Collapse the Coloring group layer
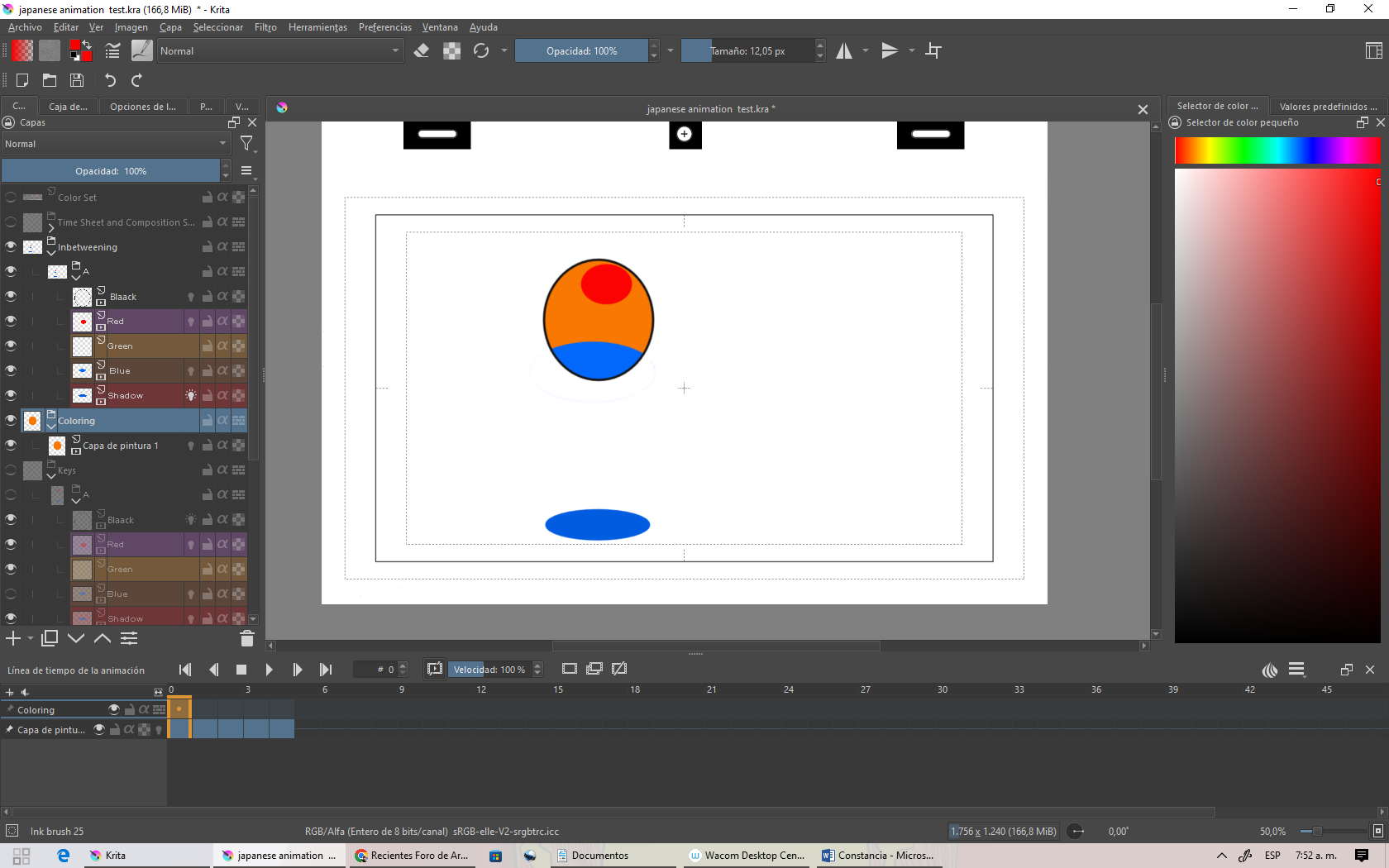This screenshot has height=868, width=1389. click(x=51, y=427)
